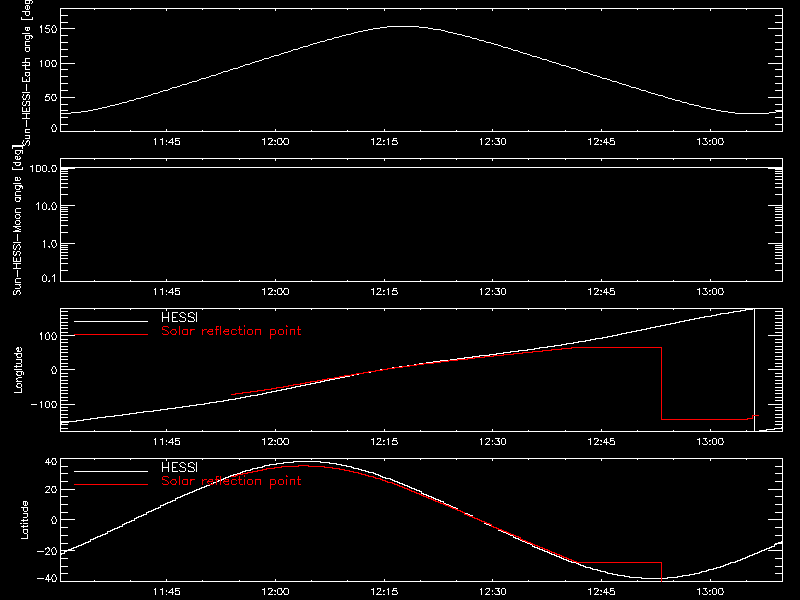
Task: Click the Longitude axis title
Action: (18, 370)
